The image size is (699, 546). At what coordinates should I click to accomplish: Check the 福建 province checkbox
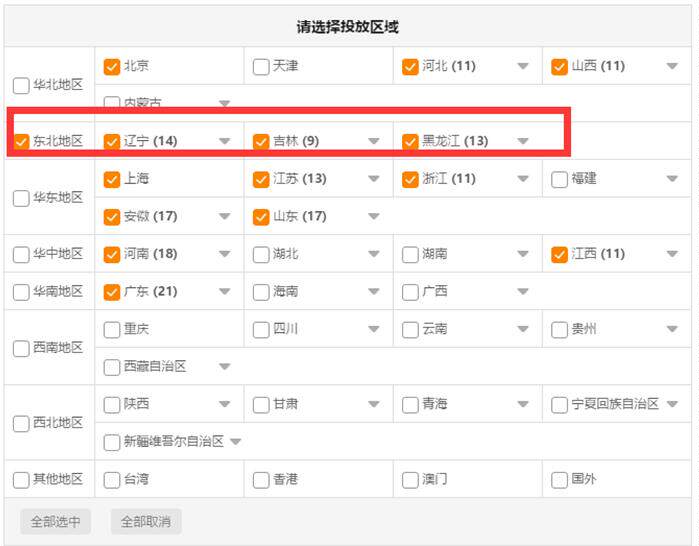560,180
